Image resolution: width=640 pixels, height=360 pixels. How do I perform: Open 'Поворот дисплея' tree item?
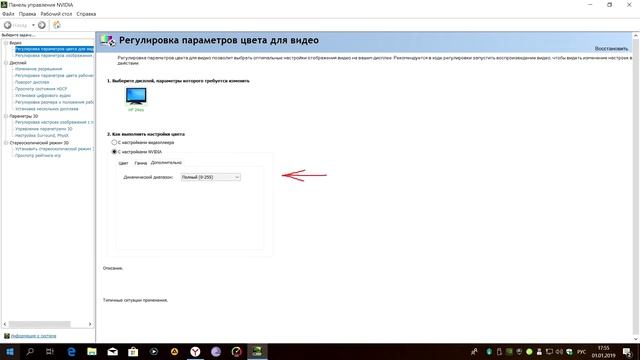point(32,82)
